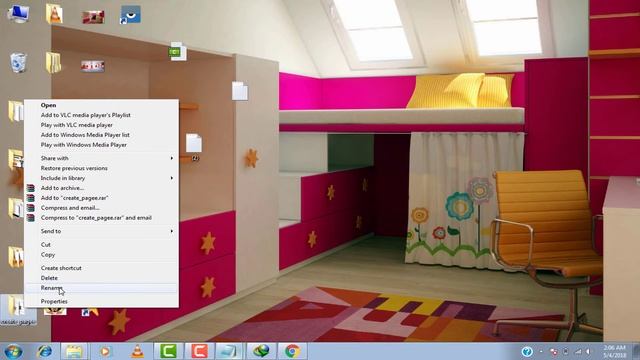Choose Play with VLC media player
Screen dimensions: 640x360
tap(101, 125)
